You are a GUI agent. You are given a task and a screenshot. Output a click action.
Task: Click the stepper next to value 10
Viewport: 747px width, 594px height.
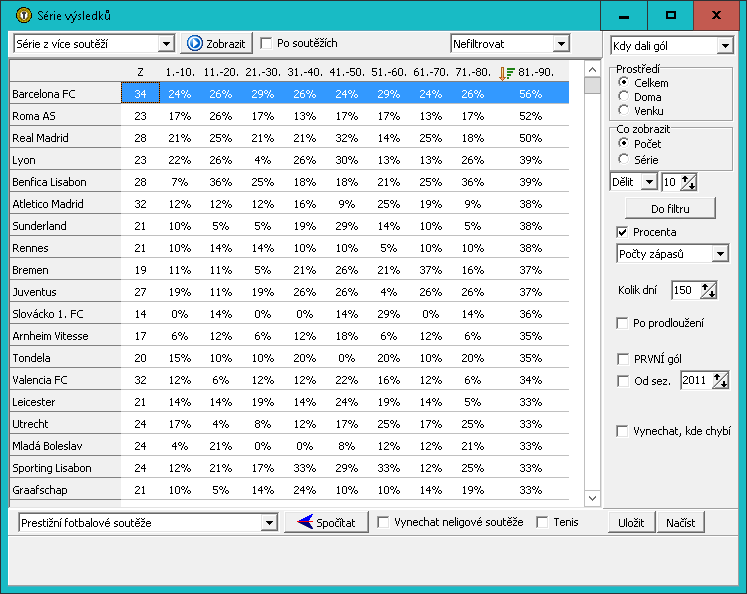(688, 182)
